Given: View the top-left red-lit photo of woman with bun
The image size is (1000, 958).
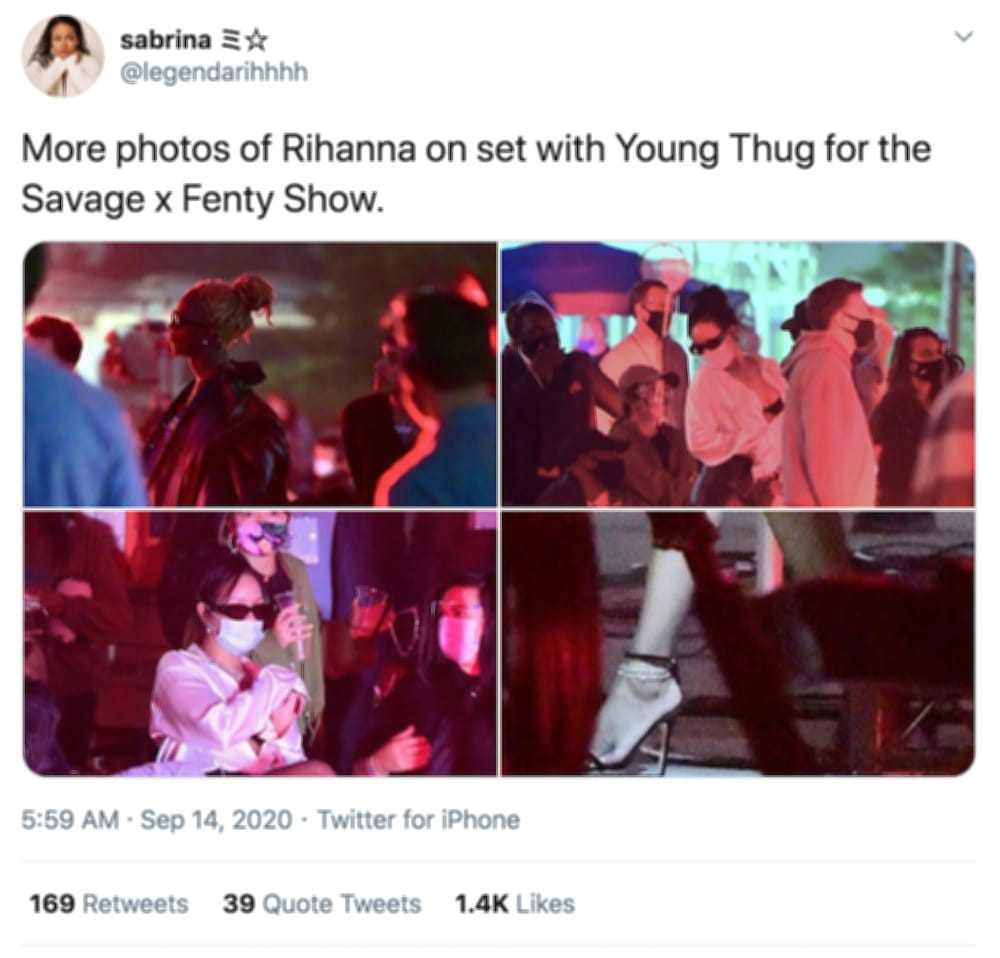Looking at the screenshot, I should [x=260, y=374].
